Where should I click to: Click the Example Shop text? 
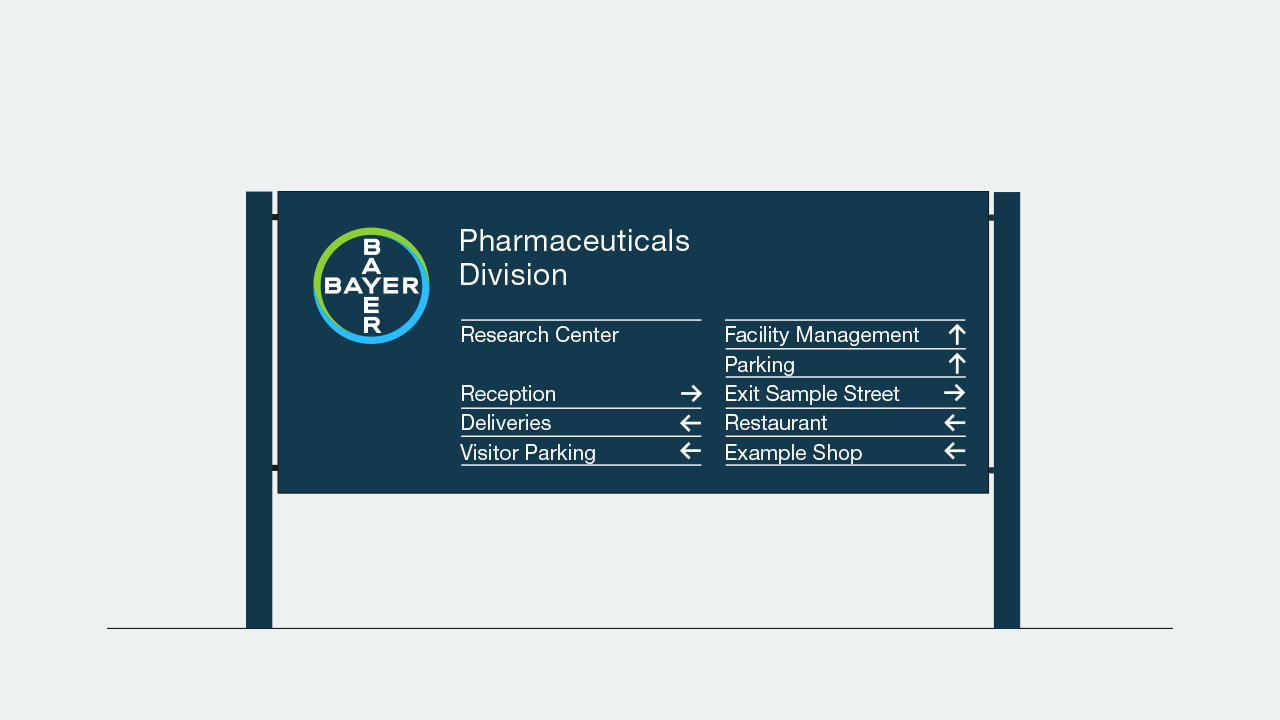(793, 453)
